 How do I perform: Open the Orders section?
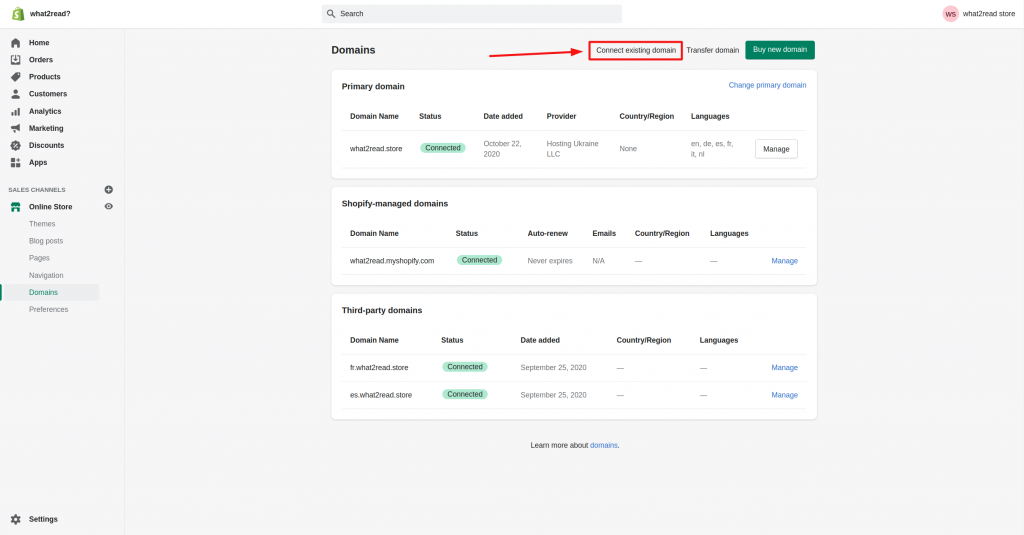pos(40,59)
